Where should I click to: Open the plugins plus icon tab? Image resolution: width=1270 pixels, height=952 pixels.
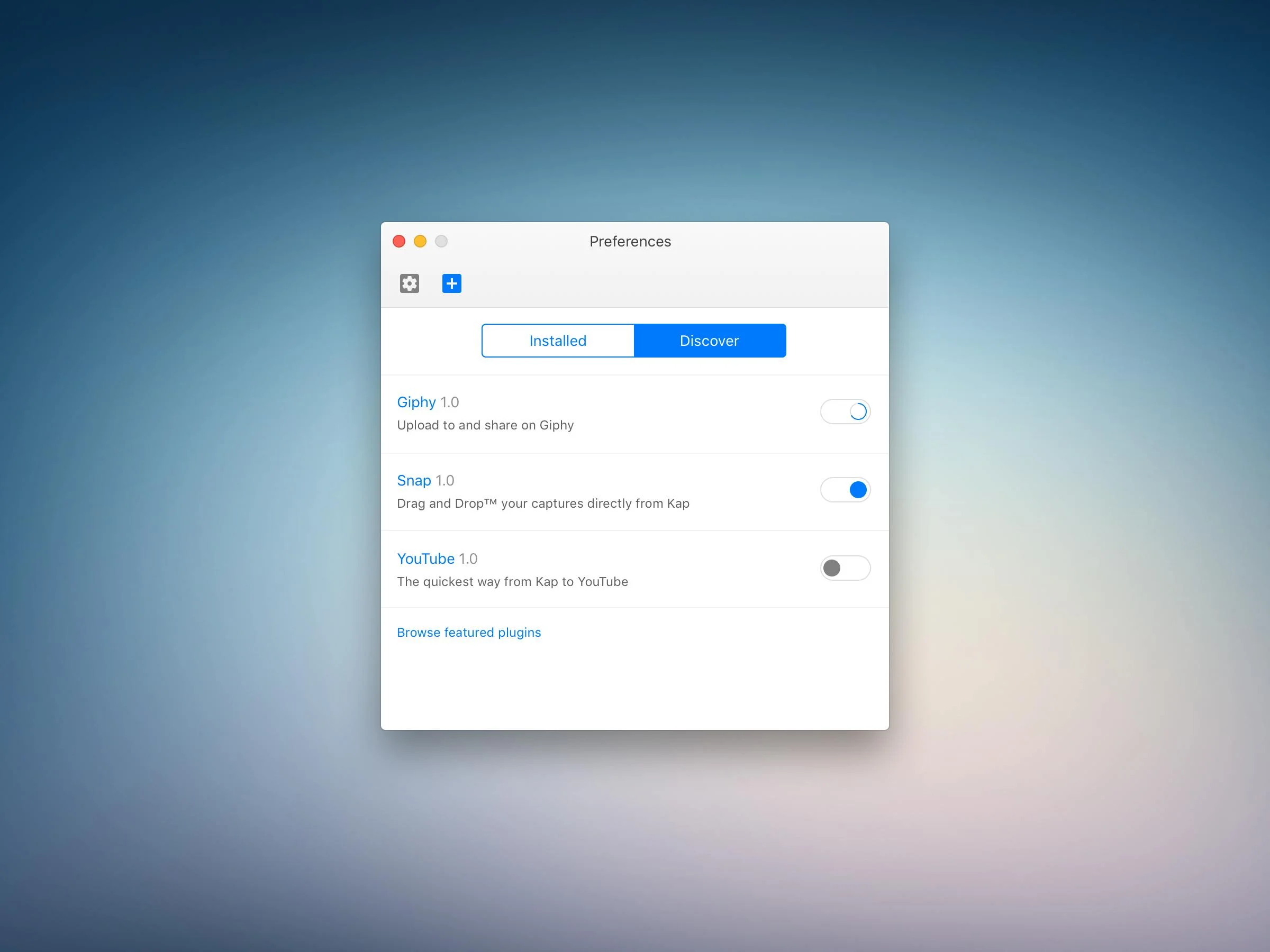(x=452, y=283)
